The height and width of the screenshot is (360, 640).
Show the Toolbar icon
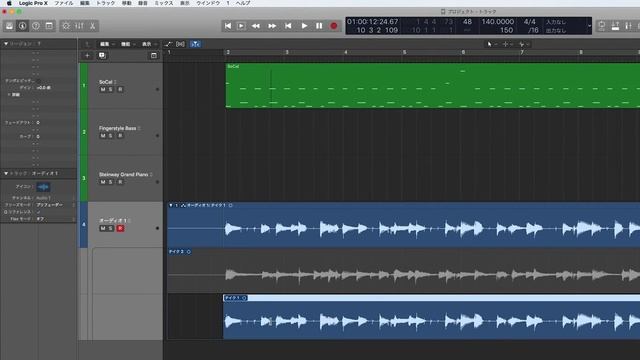click(49, 26)
